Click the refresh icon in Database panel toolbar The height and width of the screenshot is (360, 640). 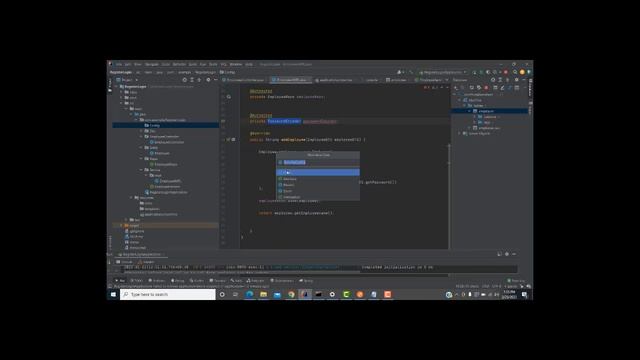[471, 88]
